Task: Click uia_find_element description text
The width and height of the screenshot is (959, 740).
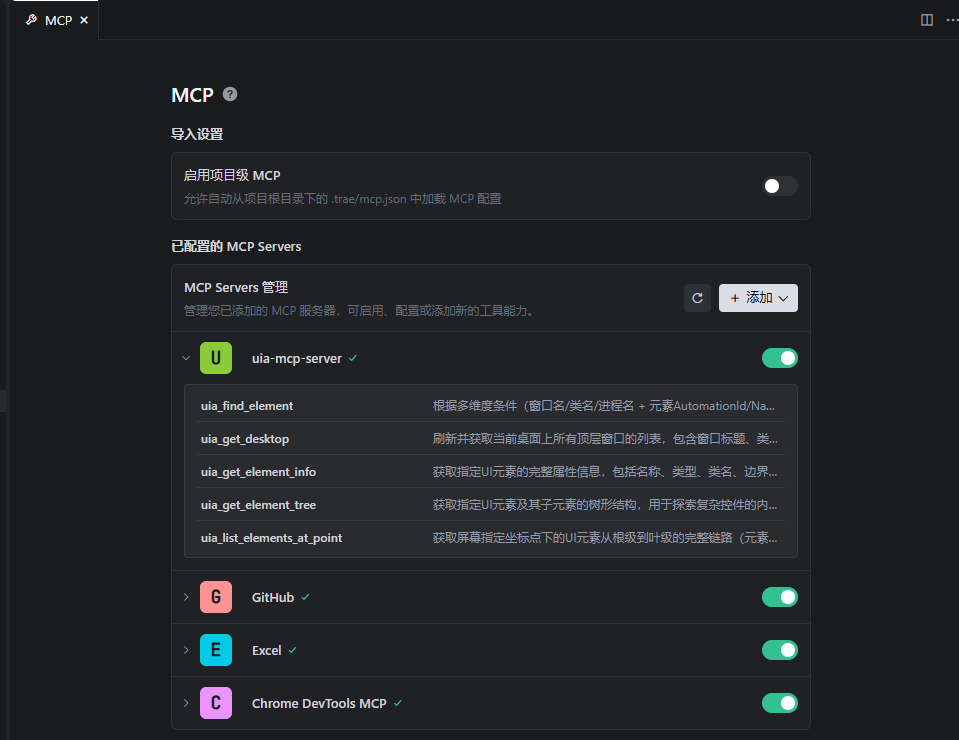Action: 604,406
